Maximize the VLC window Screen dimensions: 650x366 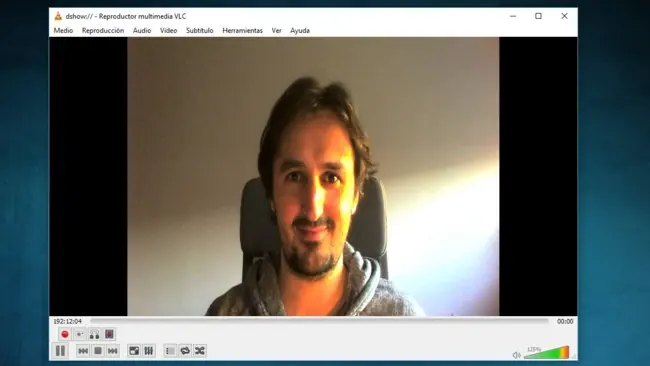[538, 16]
